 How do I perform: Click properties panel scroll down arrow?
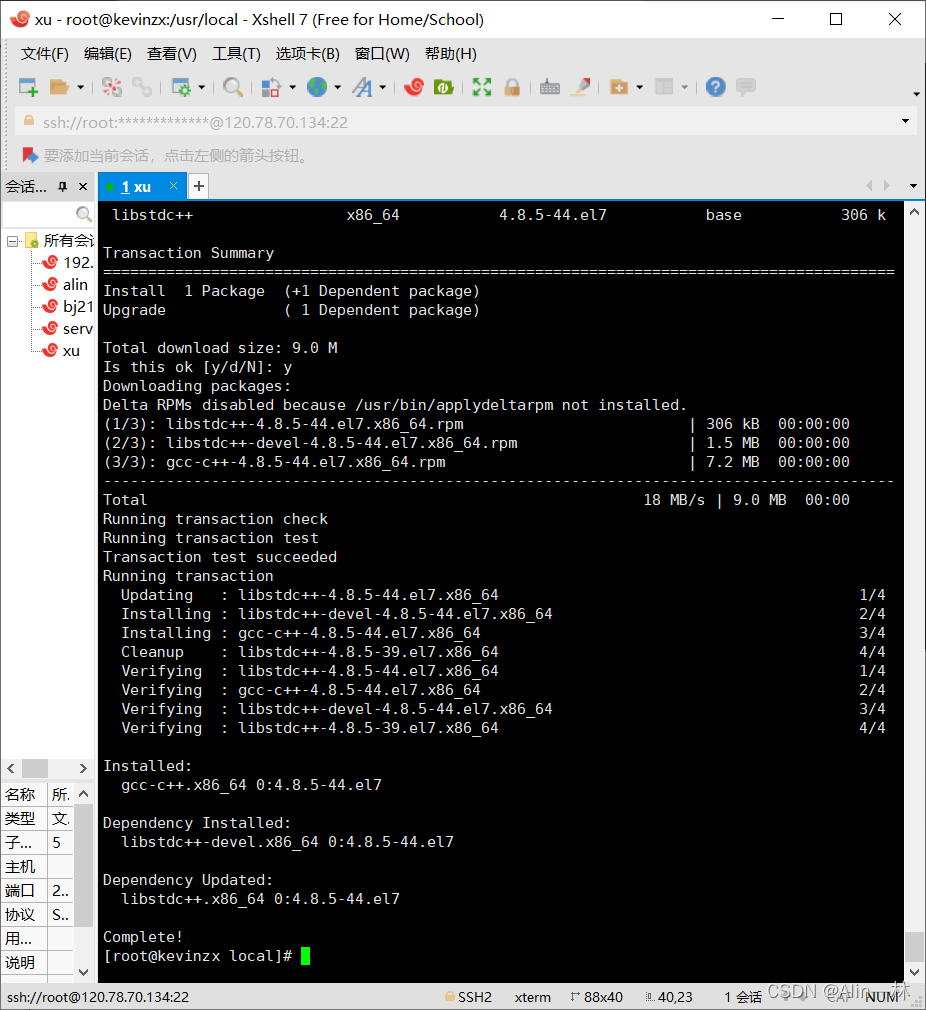(84, 972)
